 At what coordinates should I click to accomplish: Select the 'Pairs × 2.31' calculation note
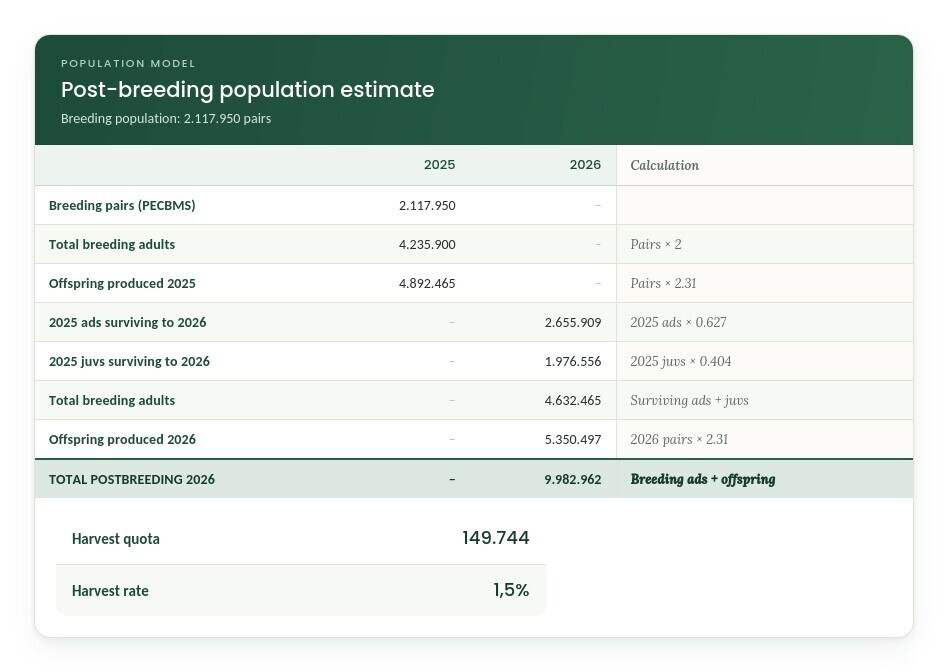[663, 284]
